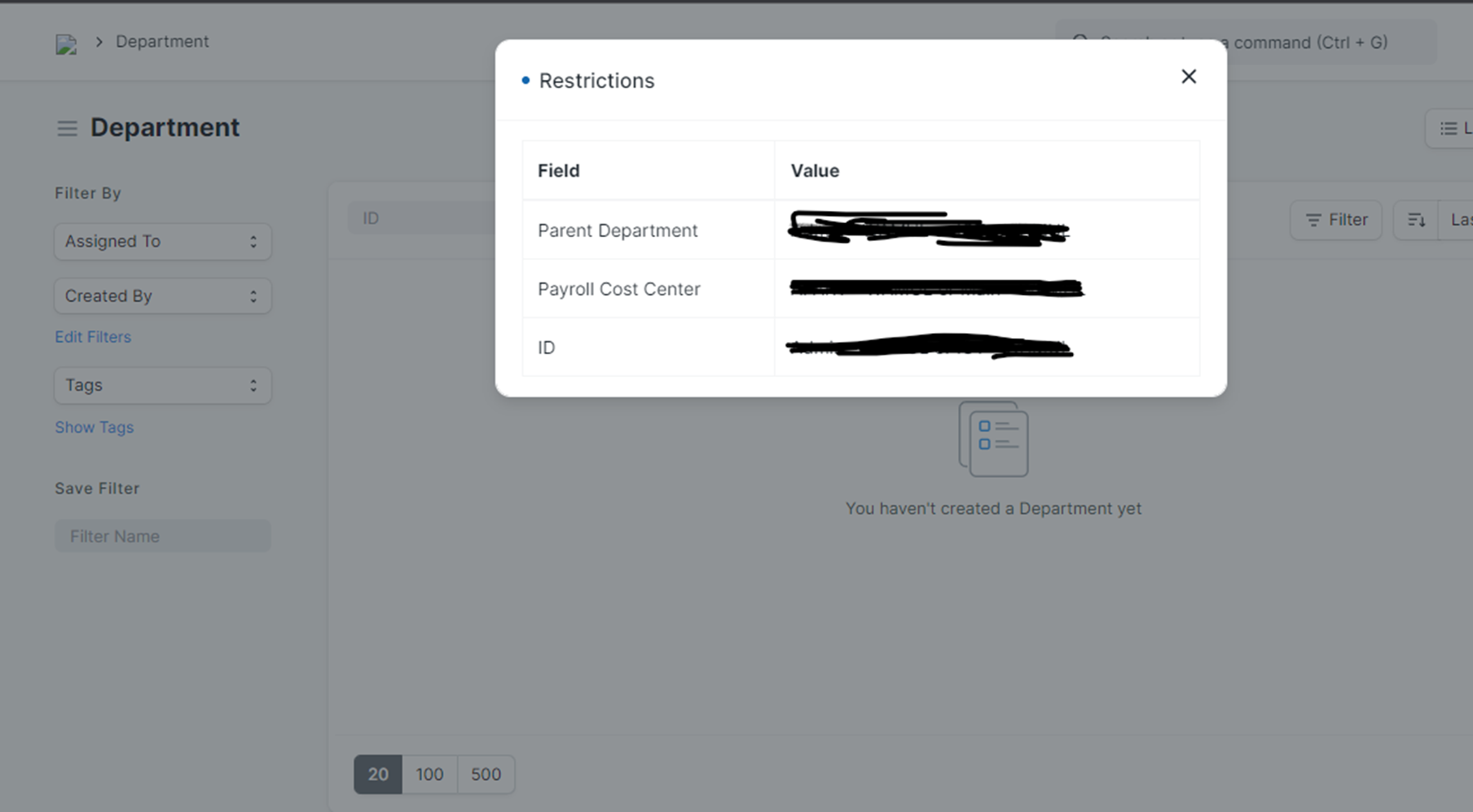Open the Assigned To dropdown
The image size is (1473, 812).
click(162, 241)
